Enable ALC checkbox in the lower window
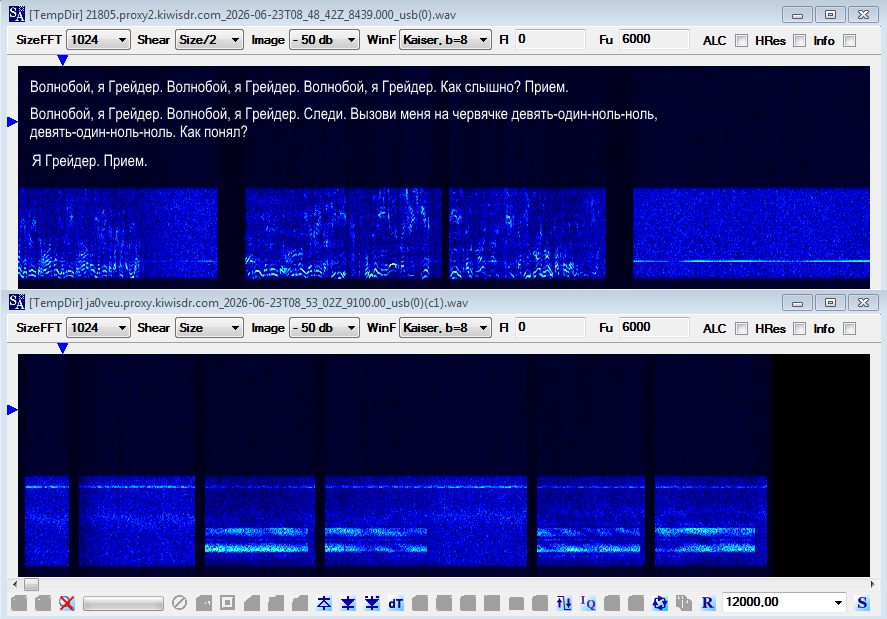 741,329
